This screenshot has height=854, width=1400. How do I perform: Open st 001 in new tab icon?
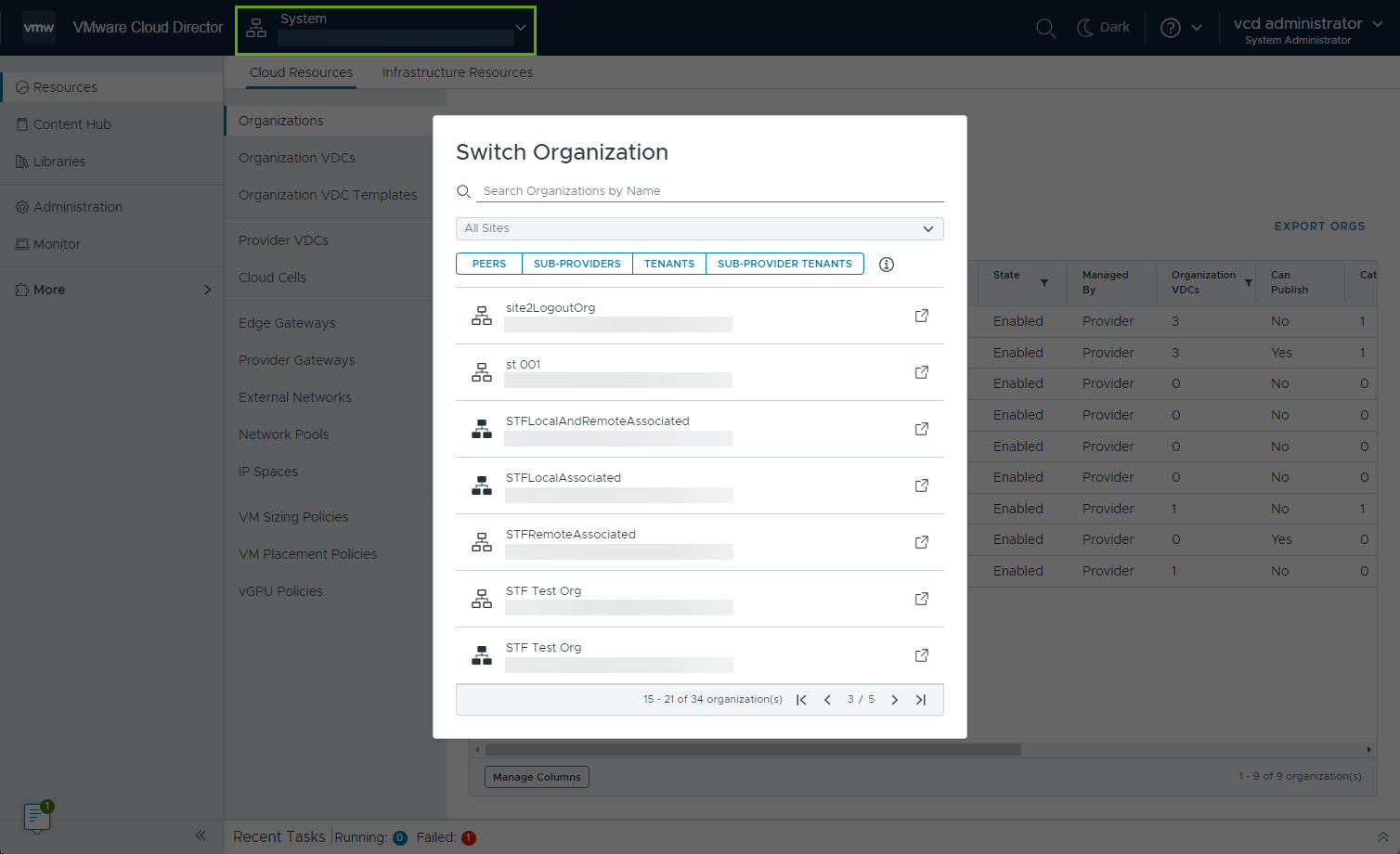tap(922, 372)
